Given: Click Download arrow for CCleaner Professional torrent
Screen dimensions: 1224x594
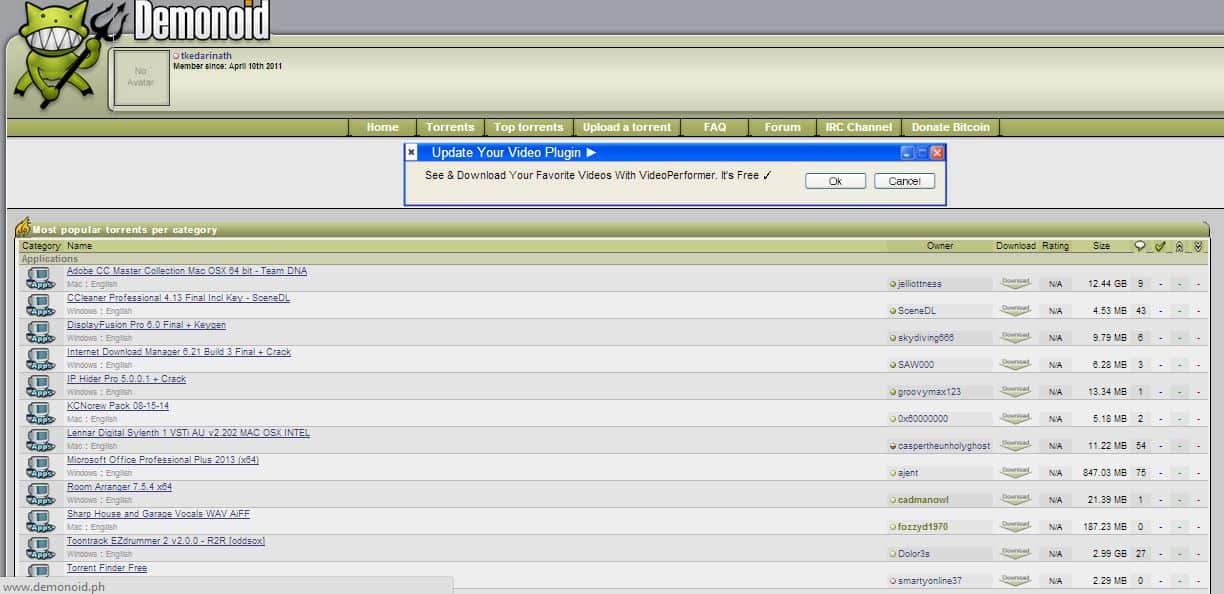Looking at the screenshot, I should tap(1015, 310).
